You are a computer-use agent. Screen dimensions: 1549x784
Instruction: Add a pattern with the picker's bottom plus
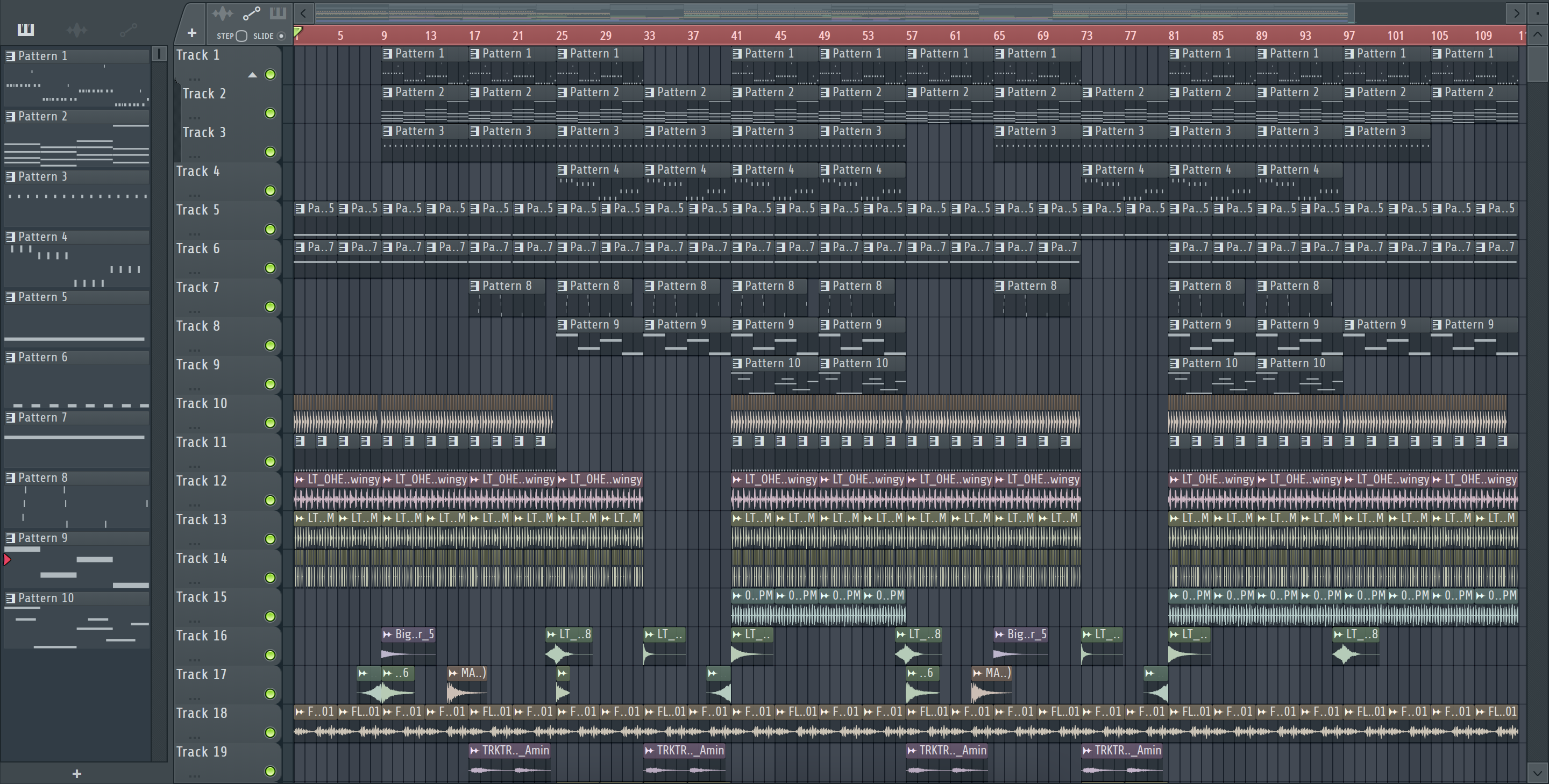(x=76, y=773)
